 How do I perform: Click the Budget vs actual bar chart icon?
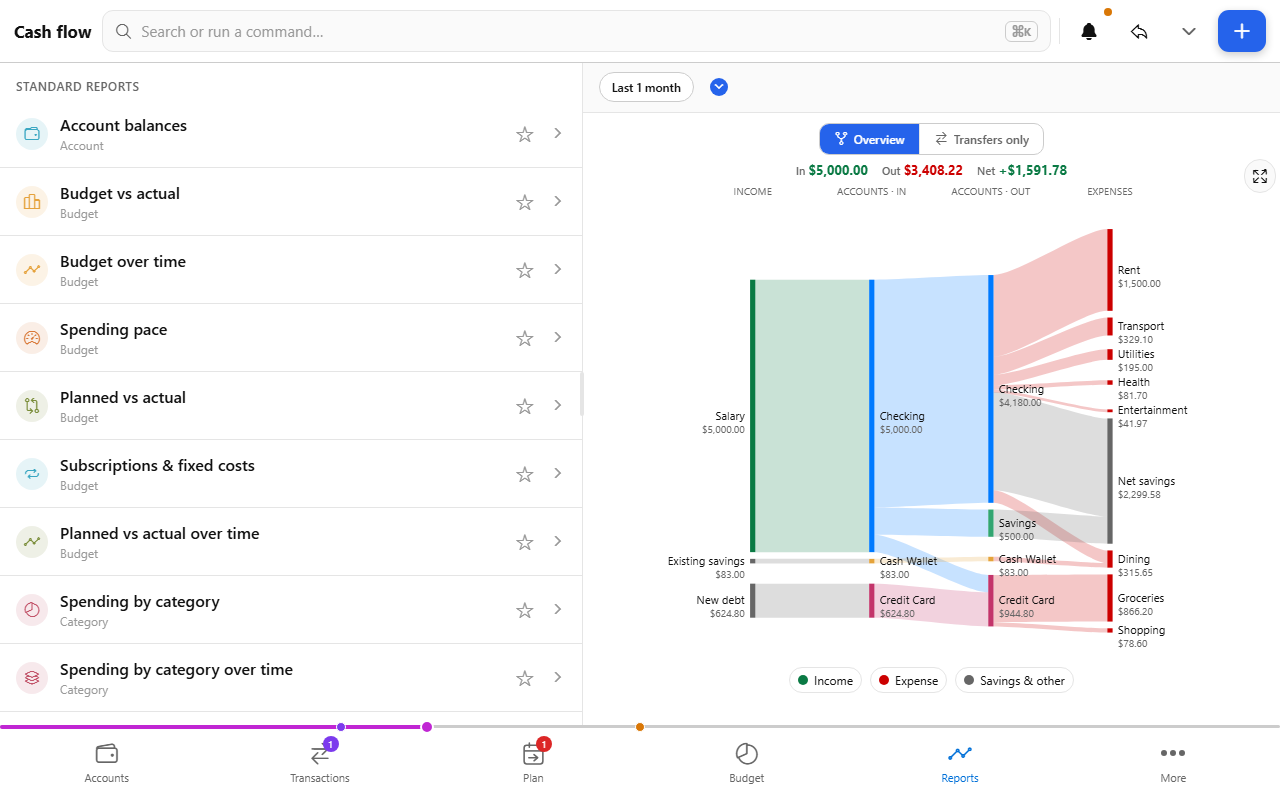pyautogui.click(x=32, y=202)
